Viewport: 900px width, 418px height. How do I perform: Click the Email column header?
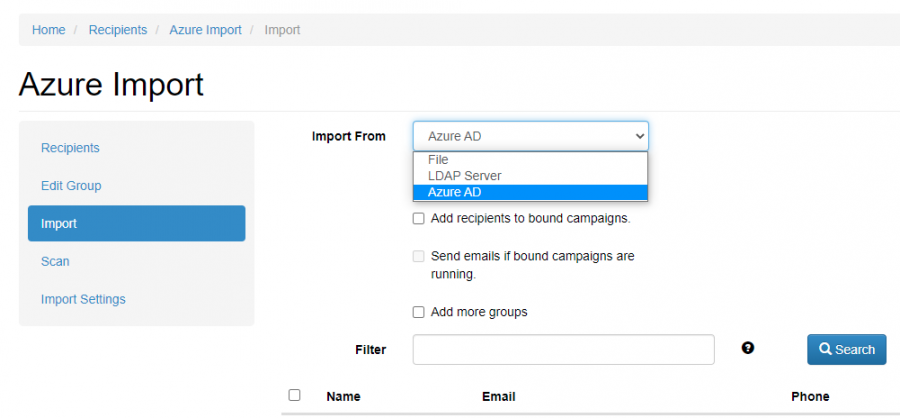pyautogui.click(x=498, y=396)
